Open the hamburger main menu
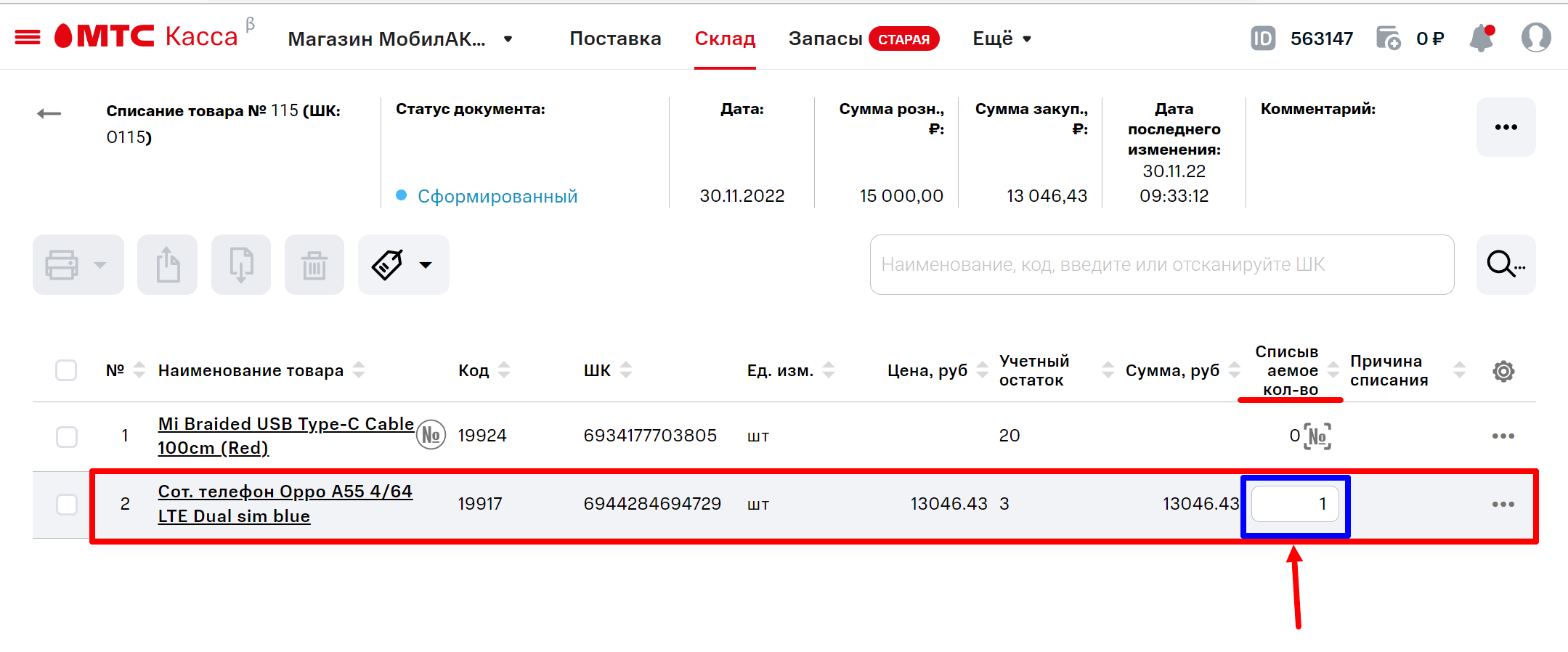The width and height of the screenshot is (1568, 652). [28, 38]
